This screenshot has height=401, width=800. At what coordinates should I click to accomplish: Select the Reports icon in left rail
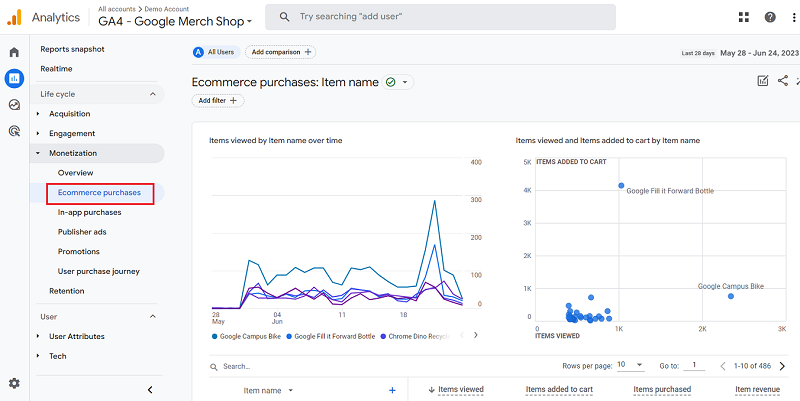14,79
